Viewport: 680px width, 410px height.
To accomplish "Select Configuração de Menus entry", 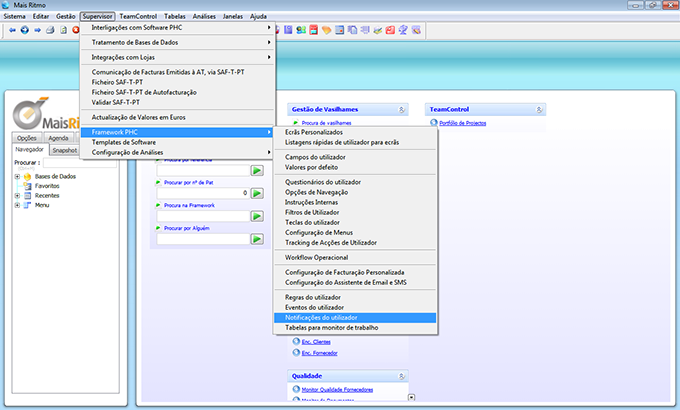I will [x=355, y=233].
